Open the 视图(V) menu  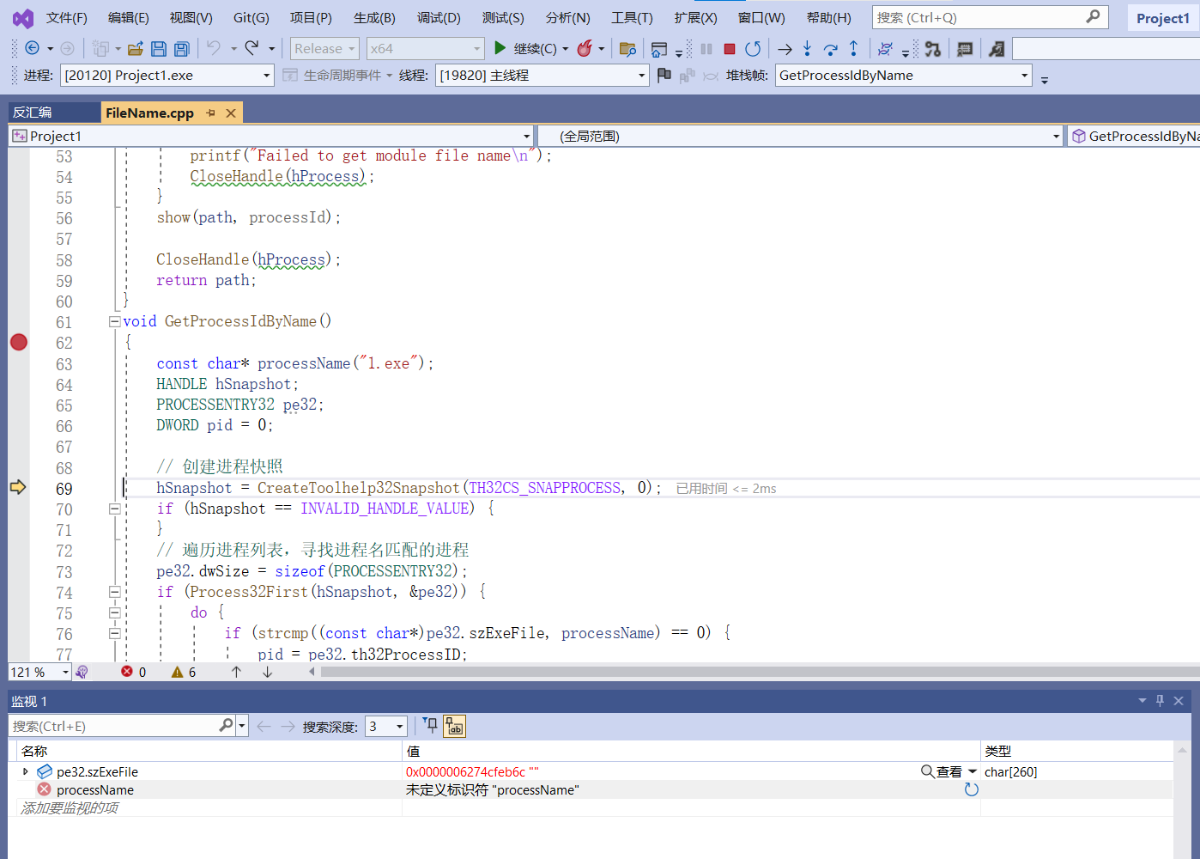pos(190,18)
